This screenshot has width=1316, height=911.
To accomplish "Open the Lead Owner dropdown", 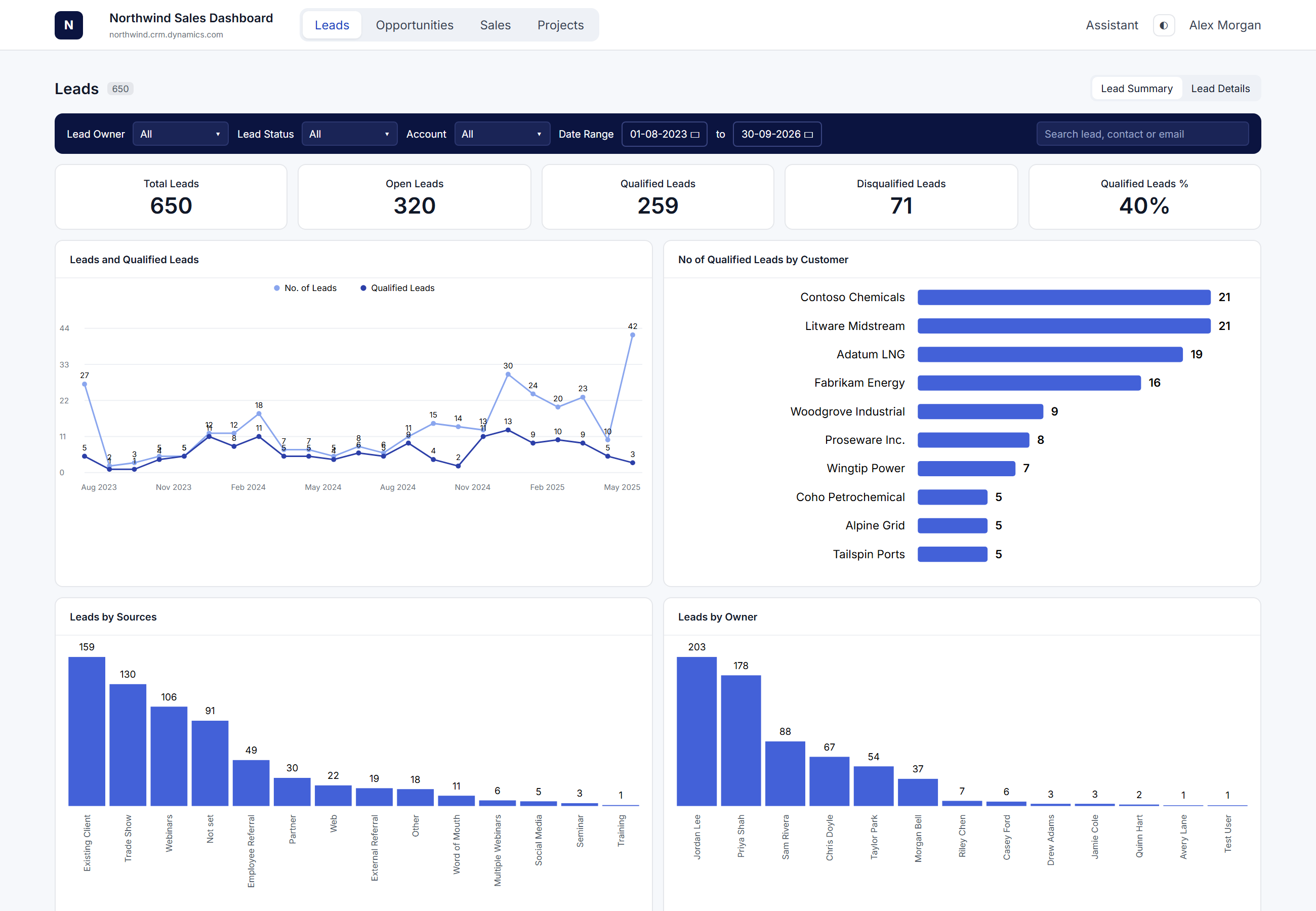I will pyautogui.click(x=180, y=134).
